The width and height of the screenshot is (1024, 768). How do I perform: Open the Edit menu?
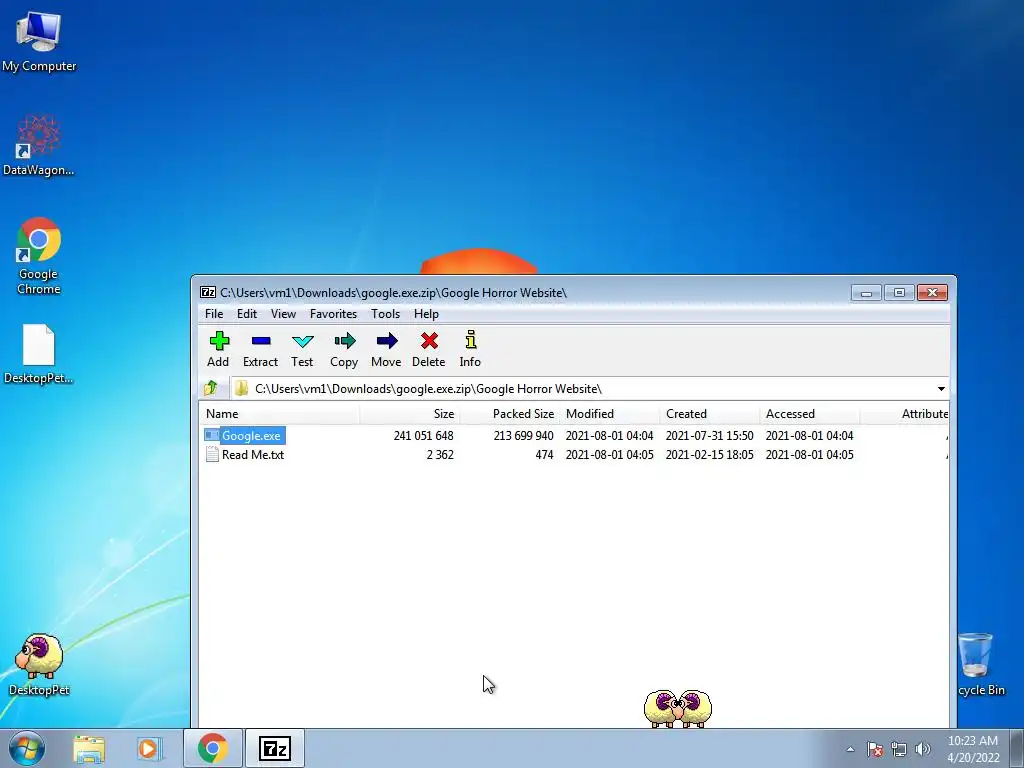tap(247, 313)
